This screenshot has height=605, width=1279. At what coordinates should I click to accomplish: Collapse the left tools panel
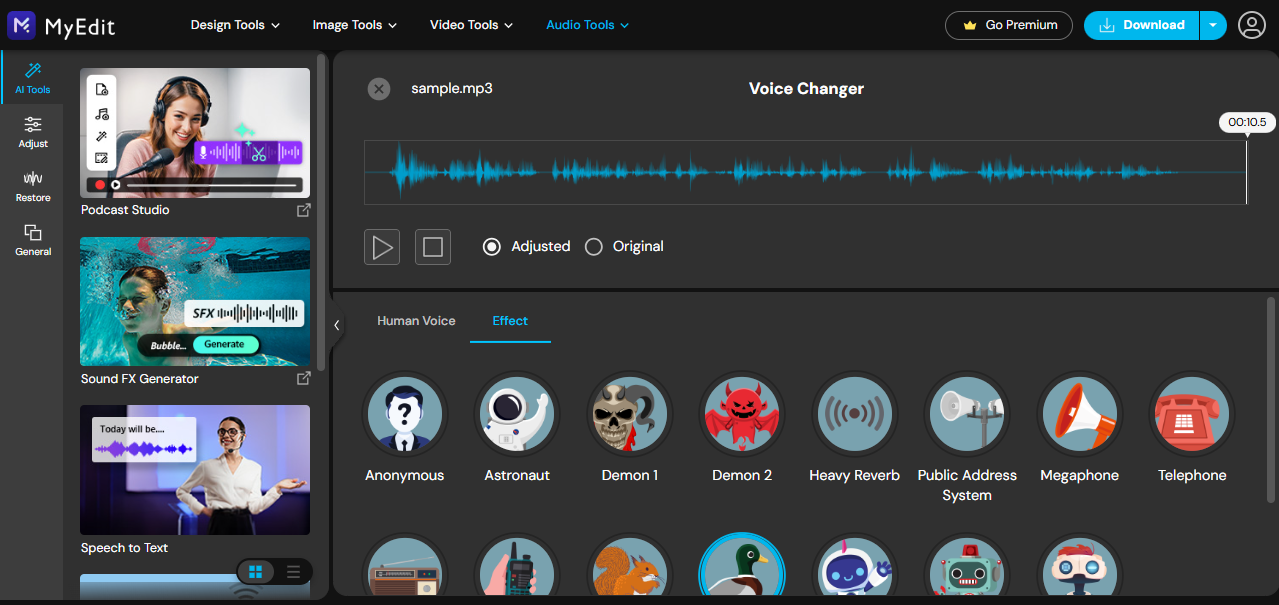click(336, 325)
